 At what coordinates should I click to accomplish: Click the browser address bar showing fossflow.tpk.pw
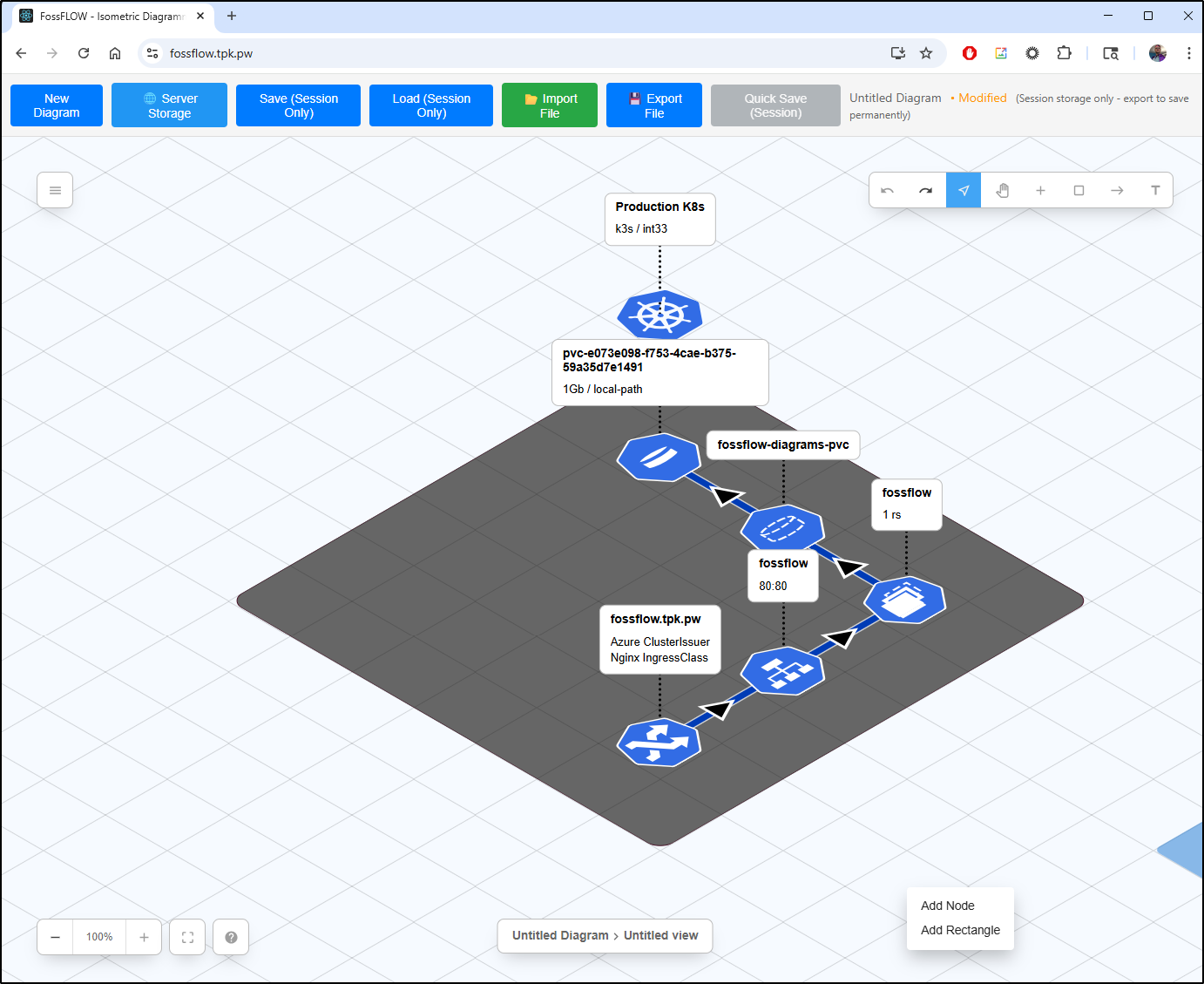click(212, 53)
